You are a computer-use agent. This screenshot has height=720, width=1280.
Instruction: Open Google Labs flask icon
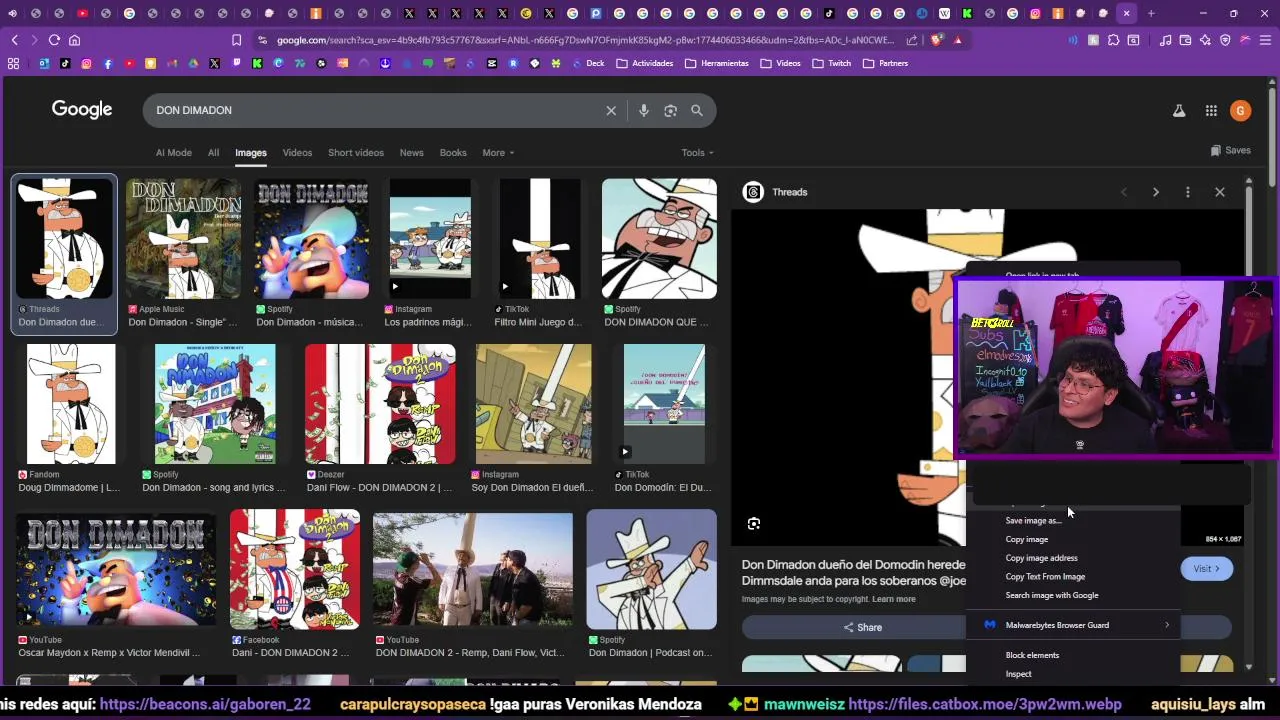pos(1179,111)
